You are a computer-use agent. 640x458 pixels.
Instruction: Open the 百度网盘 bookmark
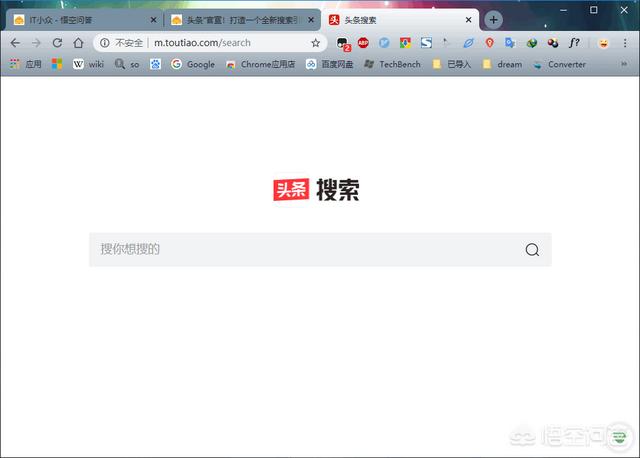tap(329, 64)
